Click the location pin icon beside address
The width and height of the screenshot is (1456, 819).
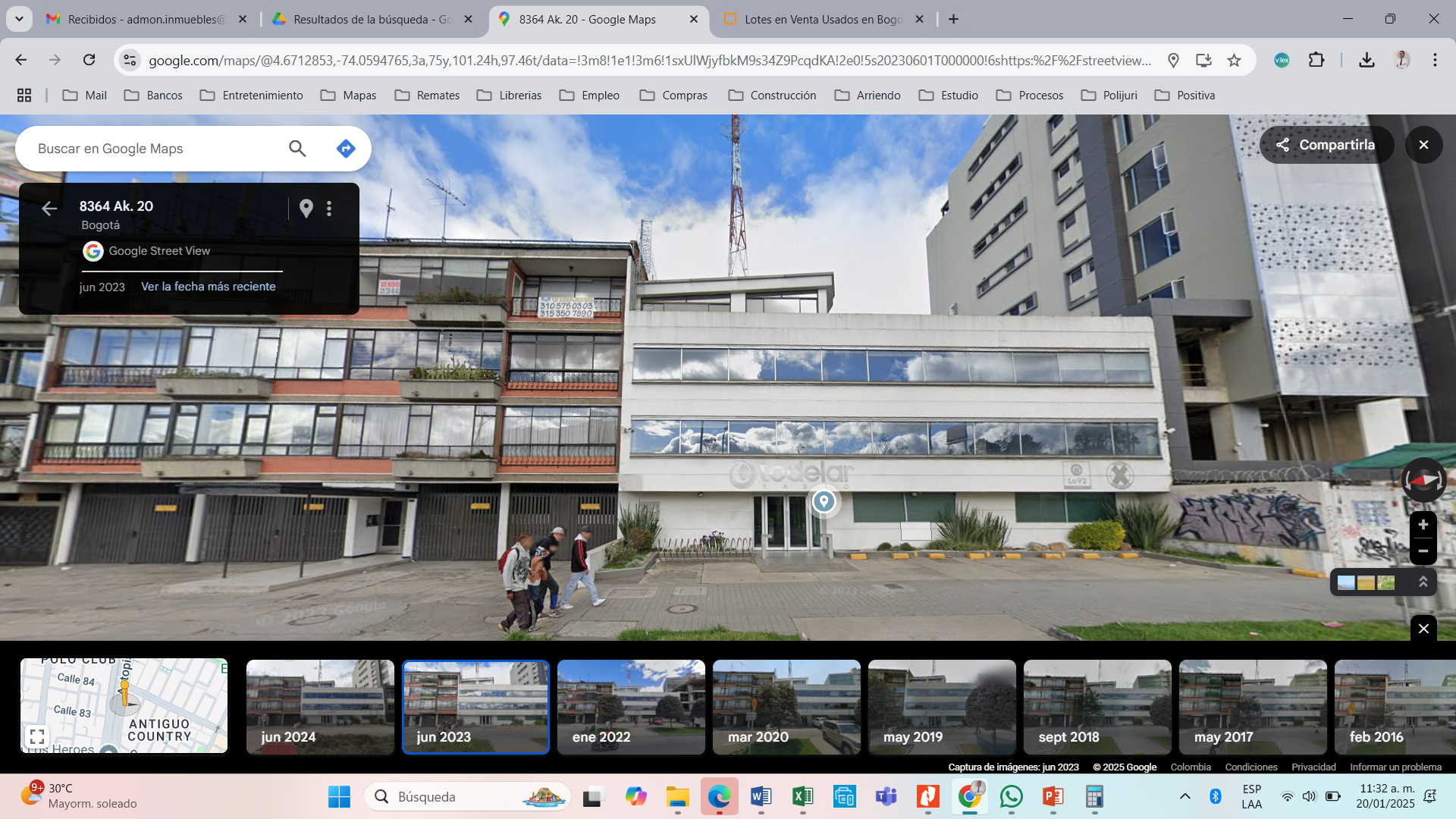pyautogui.click(x=306, y=209)
